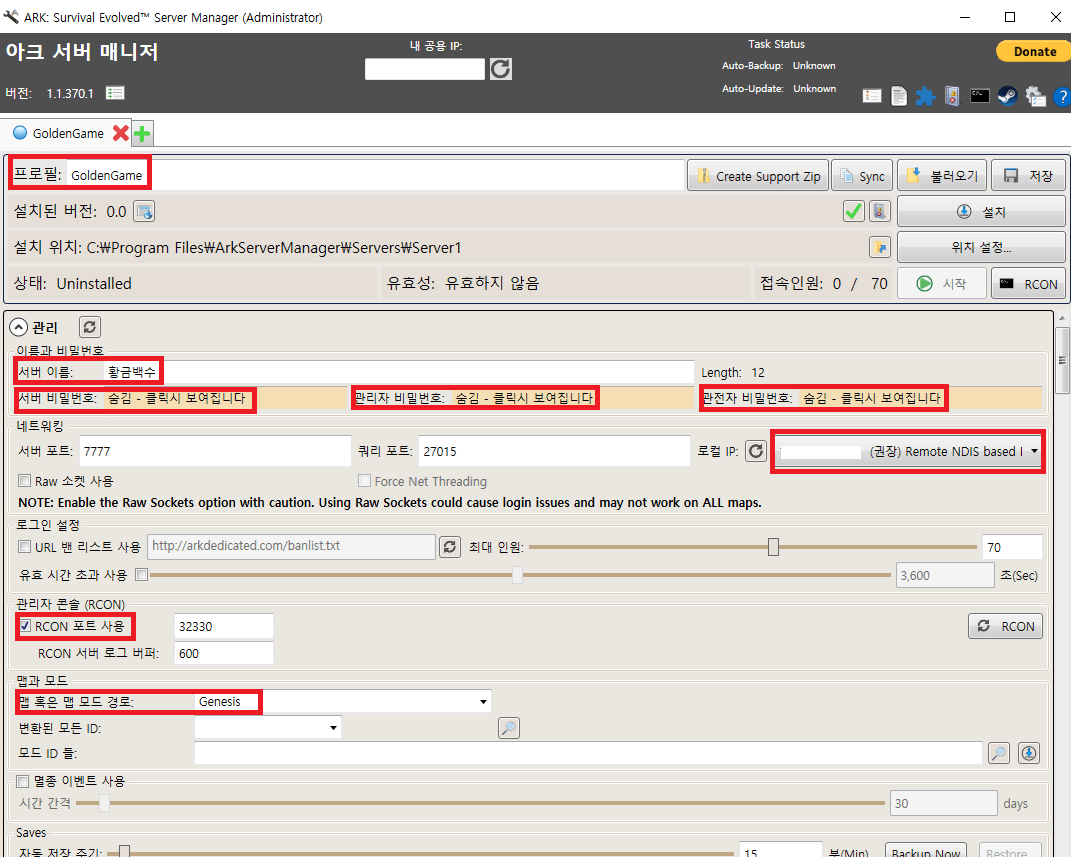Click the installed version details icon beside 0.0
This screenshot has width=1071, height=857.
(x=144, y=212)
